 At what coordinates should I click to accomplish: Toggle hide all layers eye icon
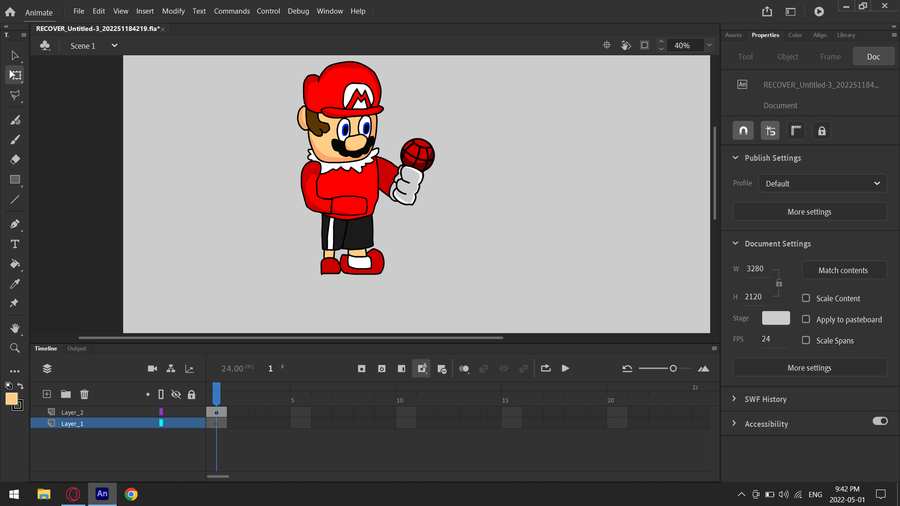176,394
